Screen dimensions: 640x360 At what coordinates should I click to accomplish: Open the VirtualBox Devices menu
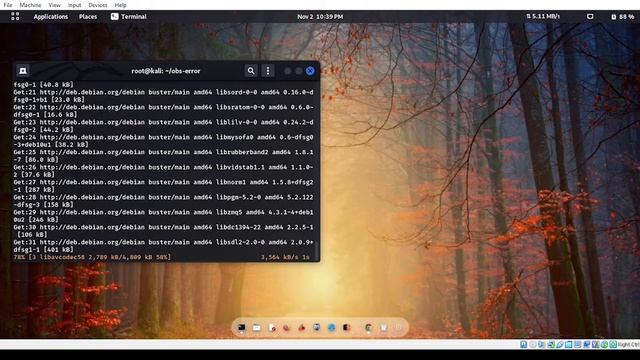coord(98,5)
